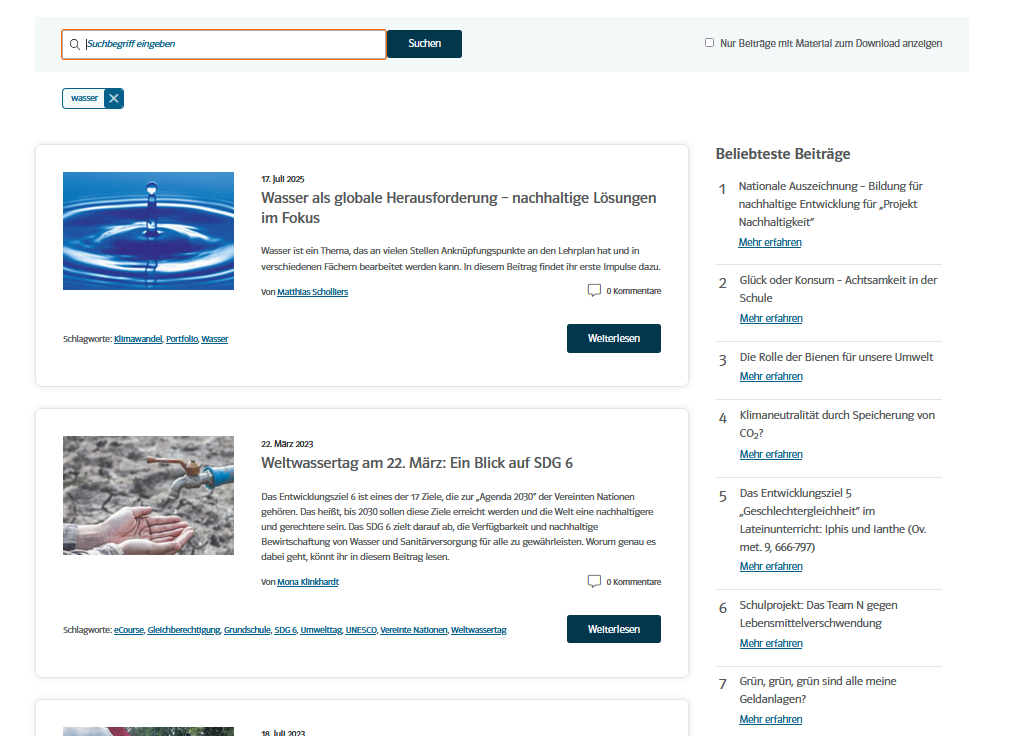
Task: Click 'Die Rolle der Bienen für unsere Umwelt' text
Action: [x=836, y=357]
